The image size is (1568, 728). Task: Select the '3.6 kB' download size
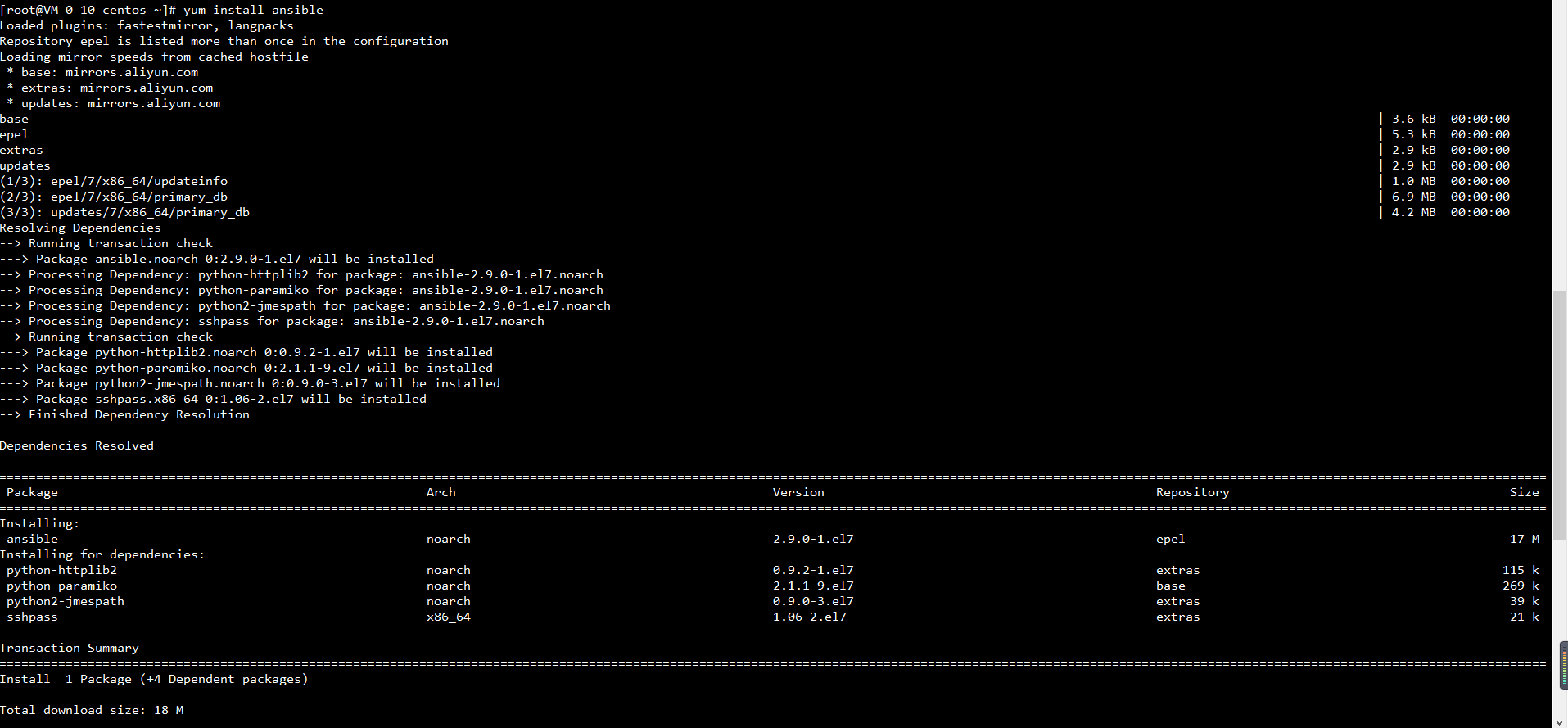[x=1414, y=119]
